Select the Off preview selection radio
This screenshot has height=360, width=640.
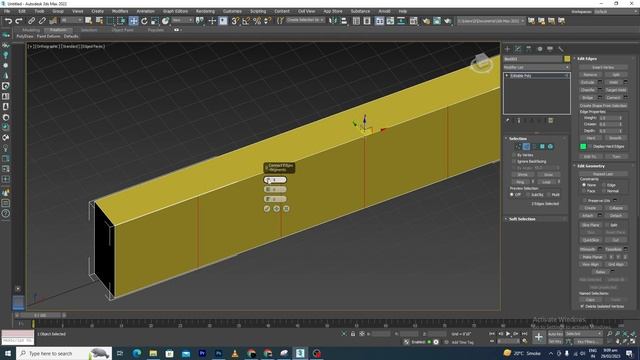point(512,195)
